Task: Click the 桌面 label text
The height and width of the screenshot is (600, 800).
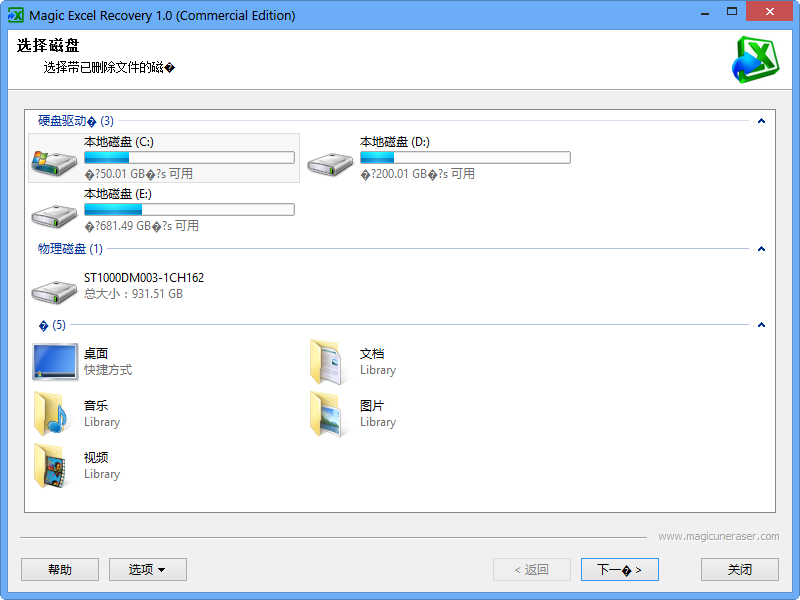Action: click(x=96, y=354)
